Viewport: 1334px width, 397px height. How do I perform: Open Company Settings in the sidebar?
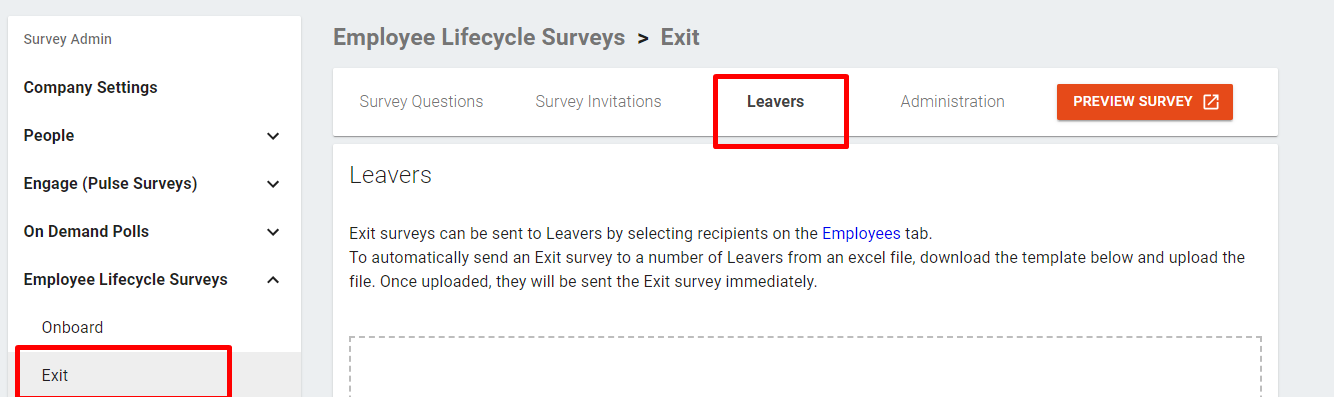[x=90, y=88]
